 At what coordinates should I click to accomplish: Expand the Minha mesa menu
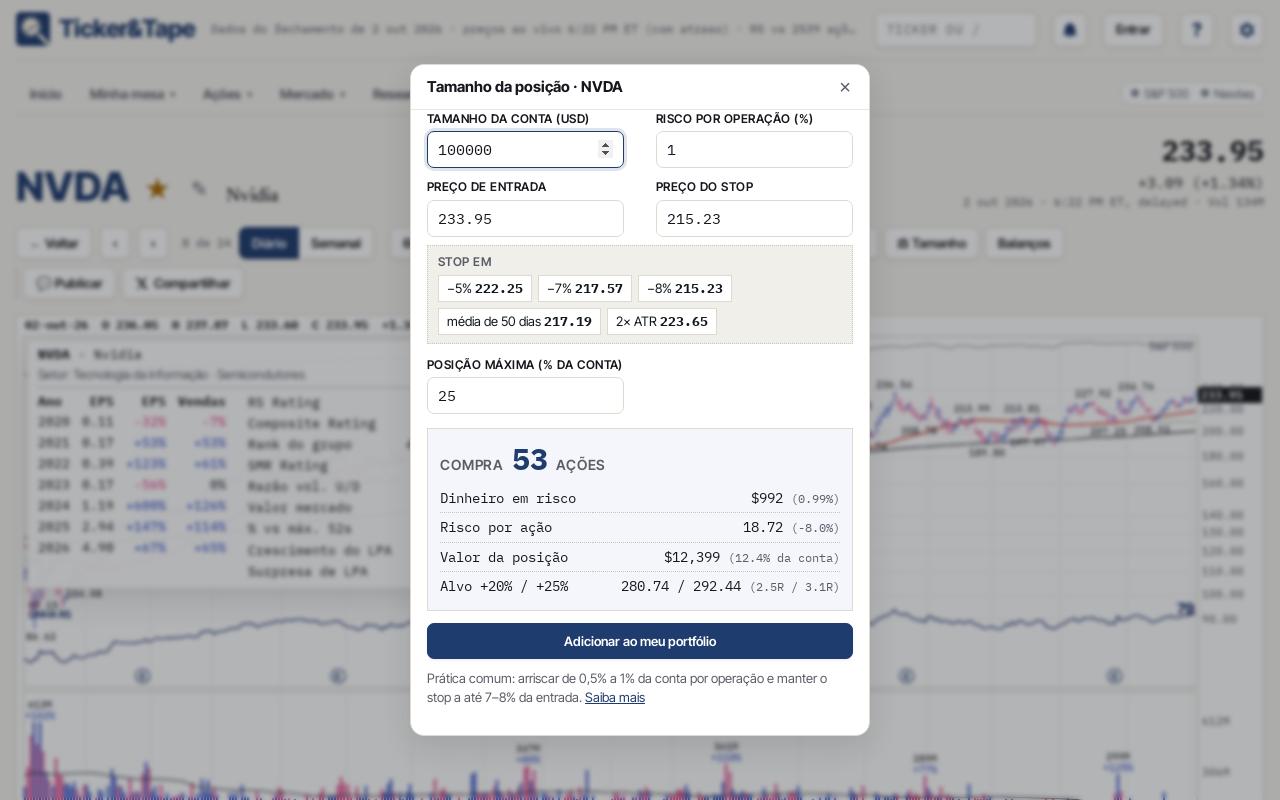pyautogui.click(x=133, y=94)
